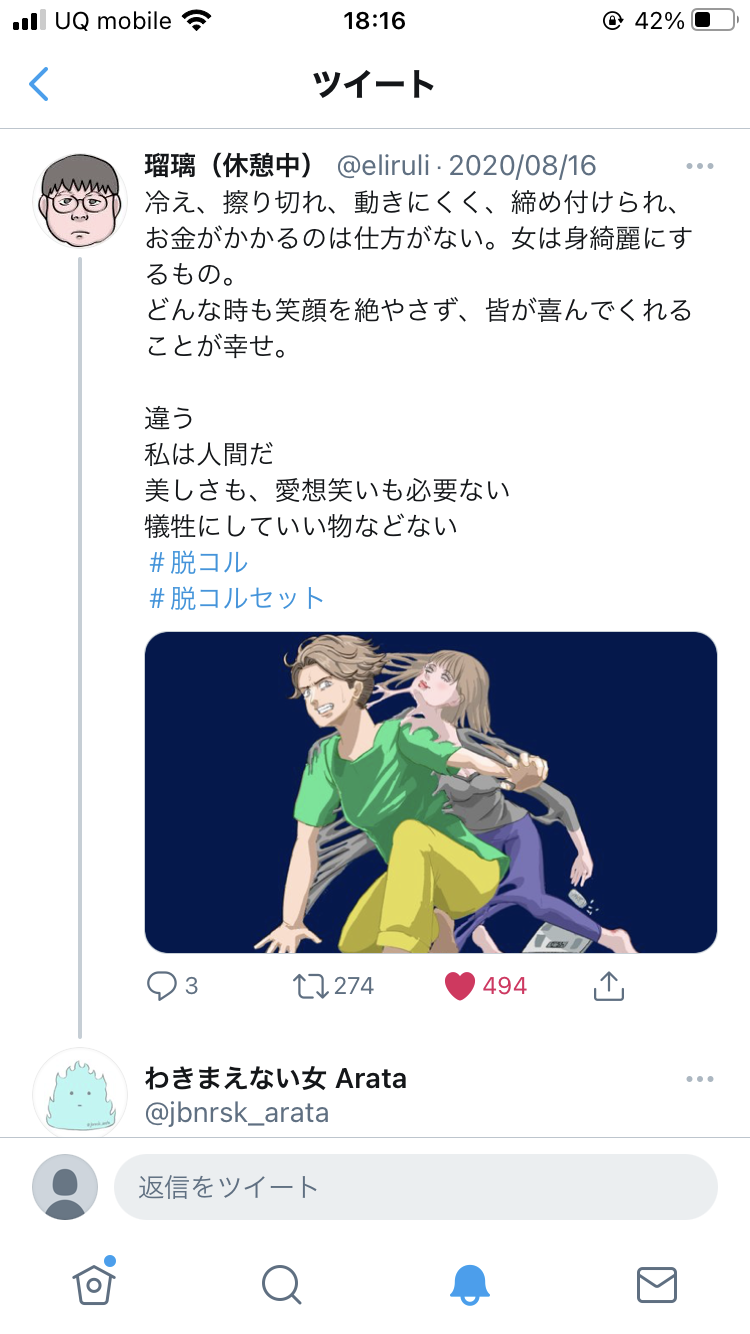750x1334 pixels.
Task: Open the Notifications bell tab
Action: 469,1284
